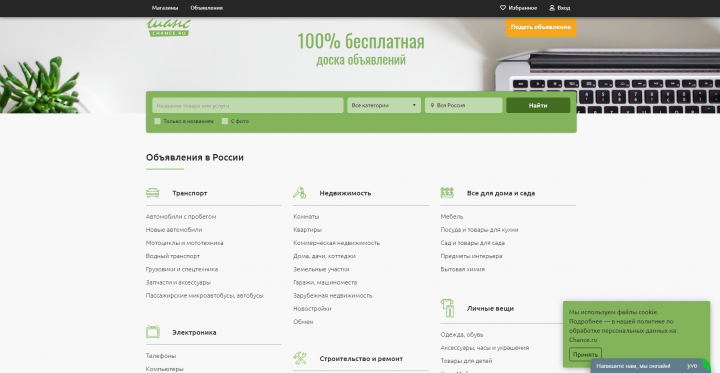Open Аксессуары, часы и украшения link

coord(485,348)
